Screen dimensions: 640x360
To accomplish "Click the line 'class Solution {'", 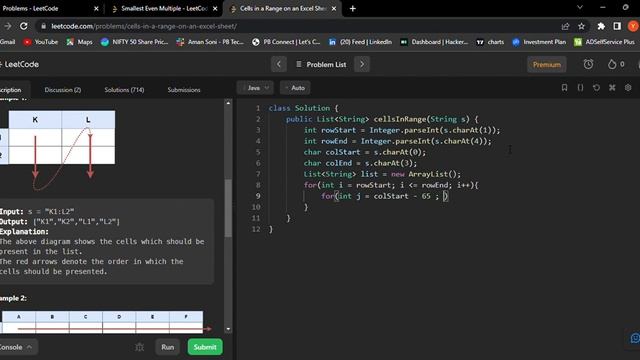I will [x=304, y=108].
